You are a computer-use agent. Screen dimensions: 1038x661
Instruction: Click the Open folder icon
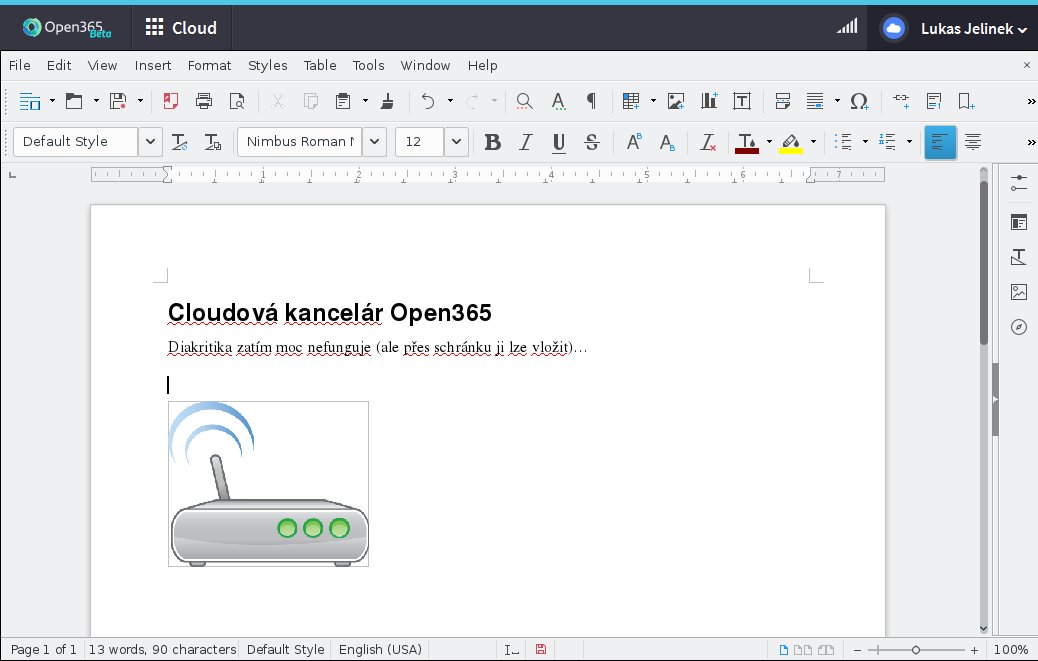point(73,101)
